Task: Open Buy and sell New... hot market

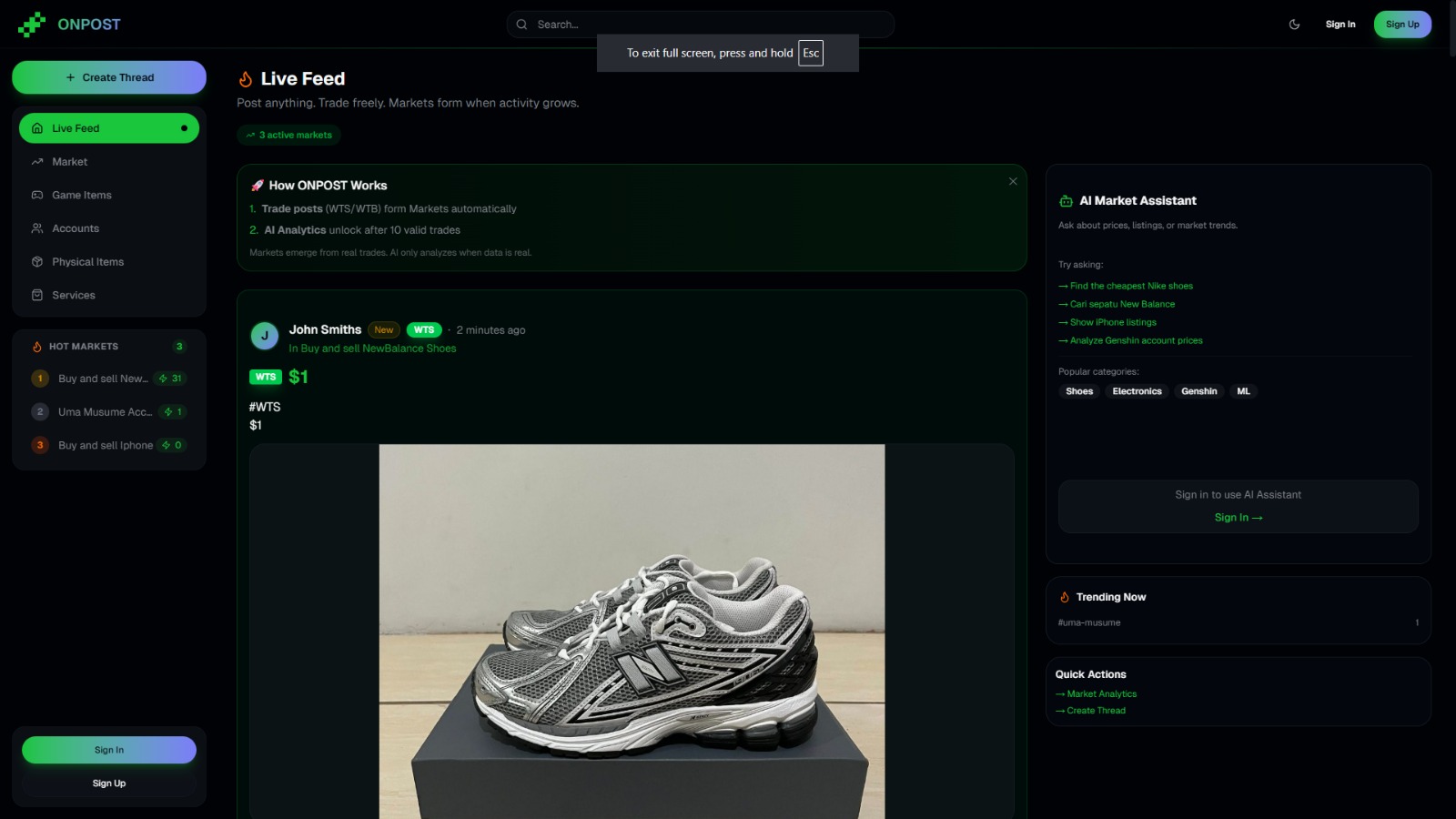Action: (x=109, y=379)
